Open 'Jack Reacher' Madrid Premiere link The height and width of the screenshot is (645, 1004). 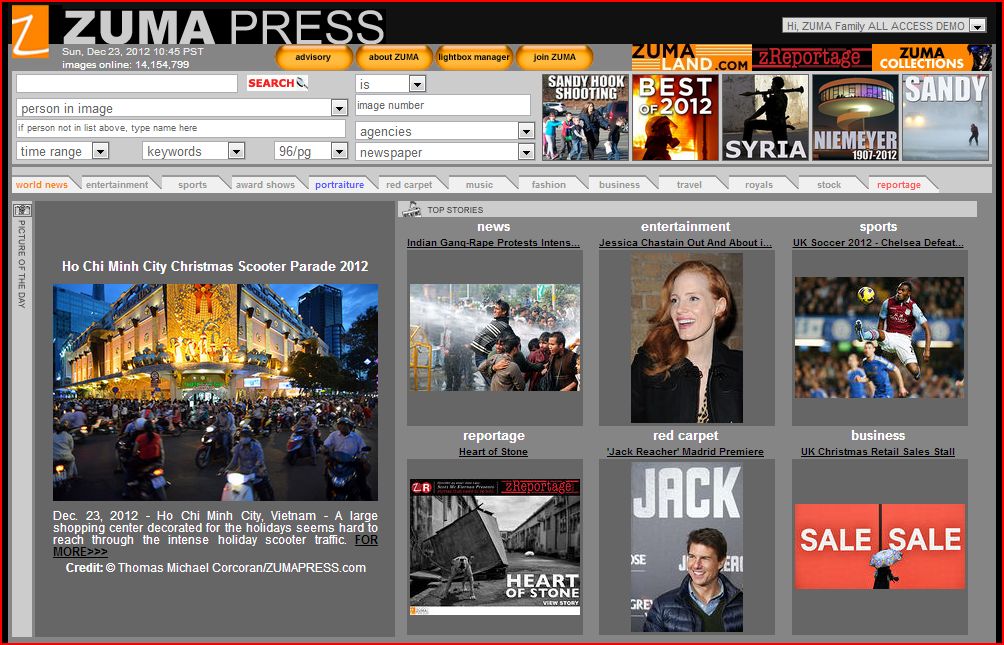click(685, 452)
